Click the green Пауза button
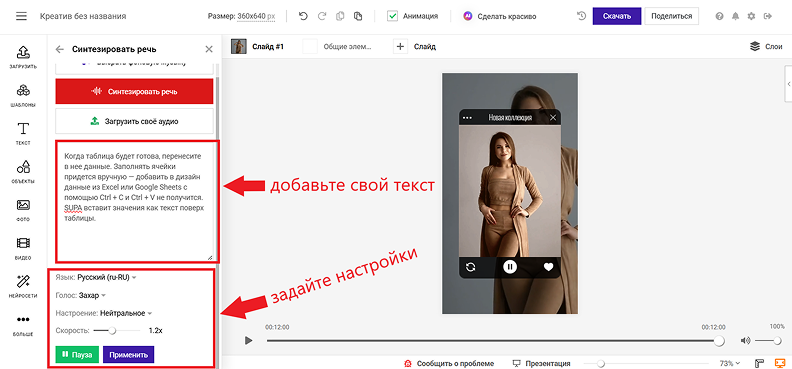This screenshot has height=369, width=792. point(77,354)
